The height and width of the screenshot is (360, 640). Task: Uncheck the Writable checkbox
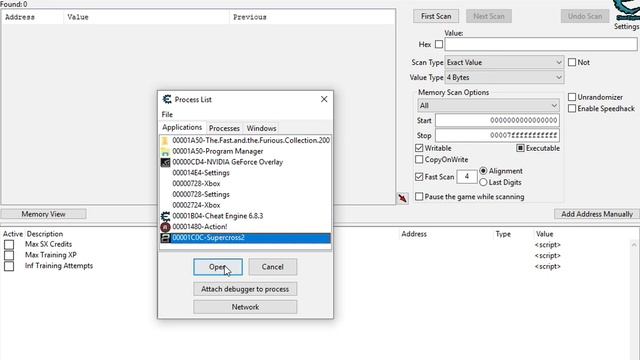click(x=419, y=148)
